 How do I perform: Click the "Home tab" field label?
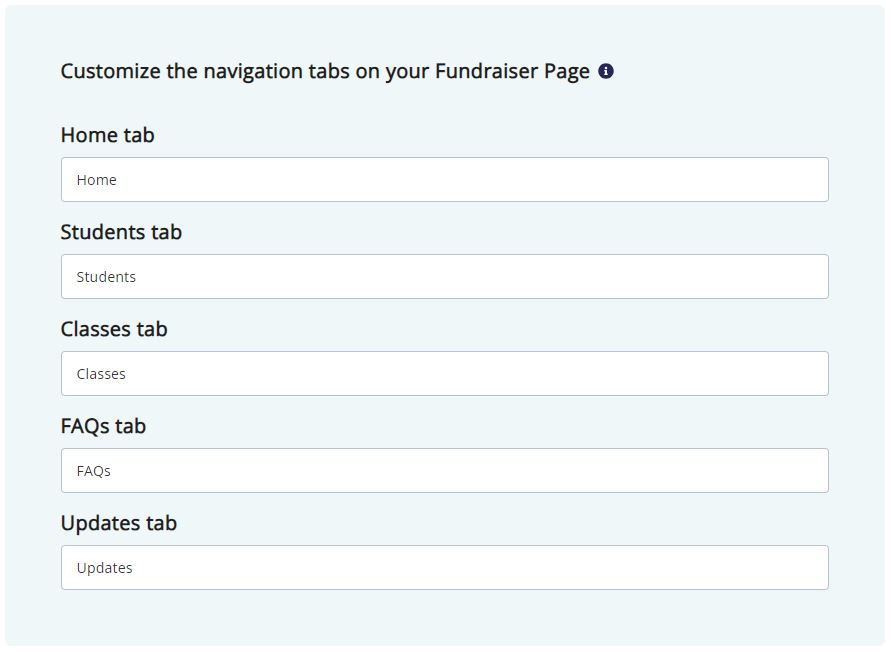pyautogui.click(x=107, y=135)
